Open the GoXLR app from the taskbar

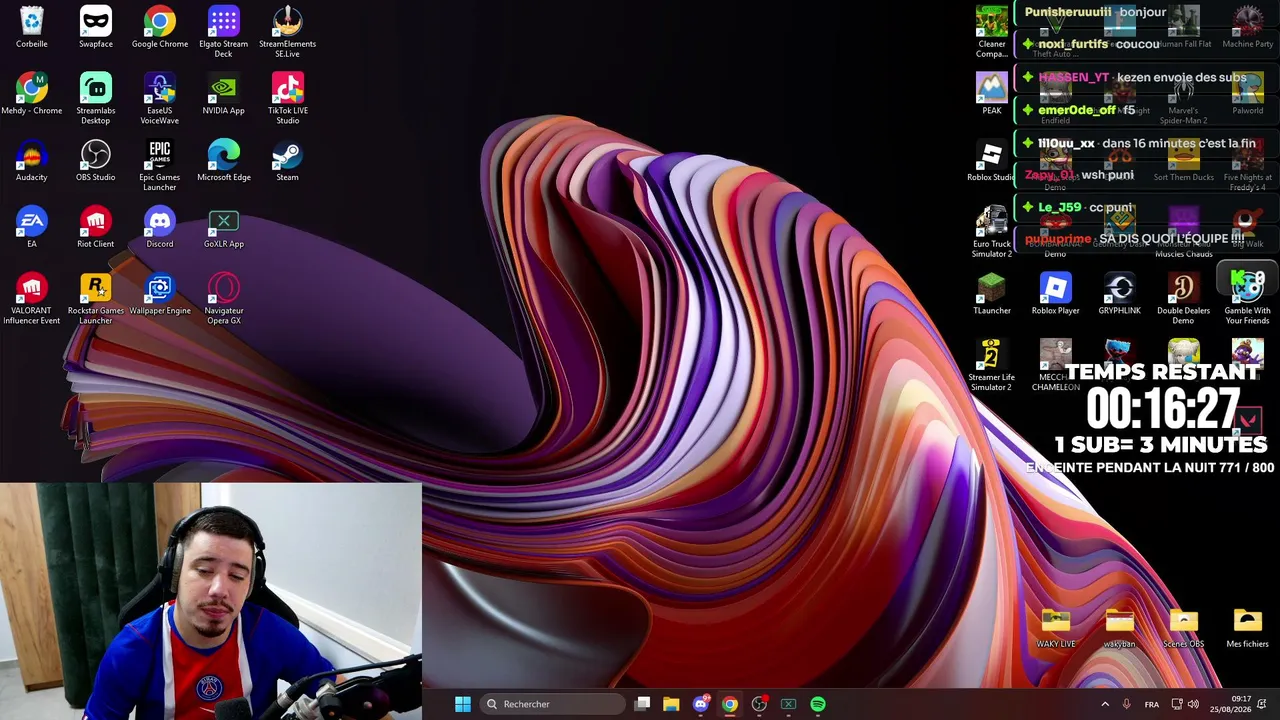click(x=788, y=704)
